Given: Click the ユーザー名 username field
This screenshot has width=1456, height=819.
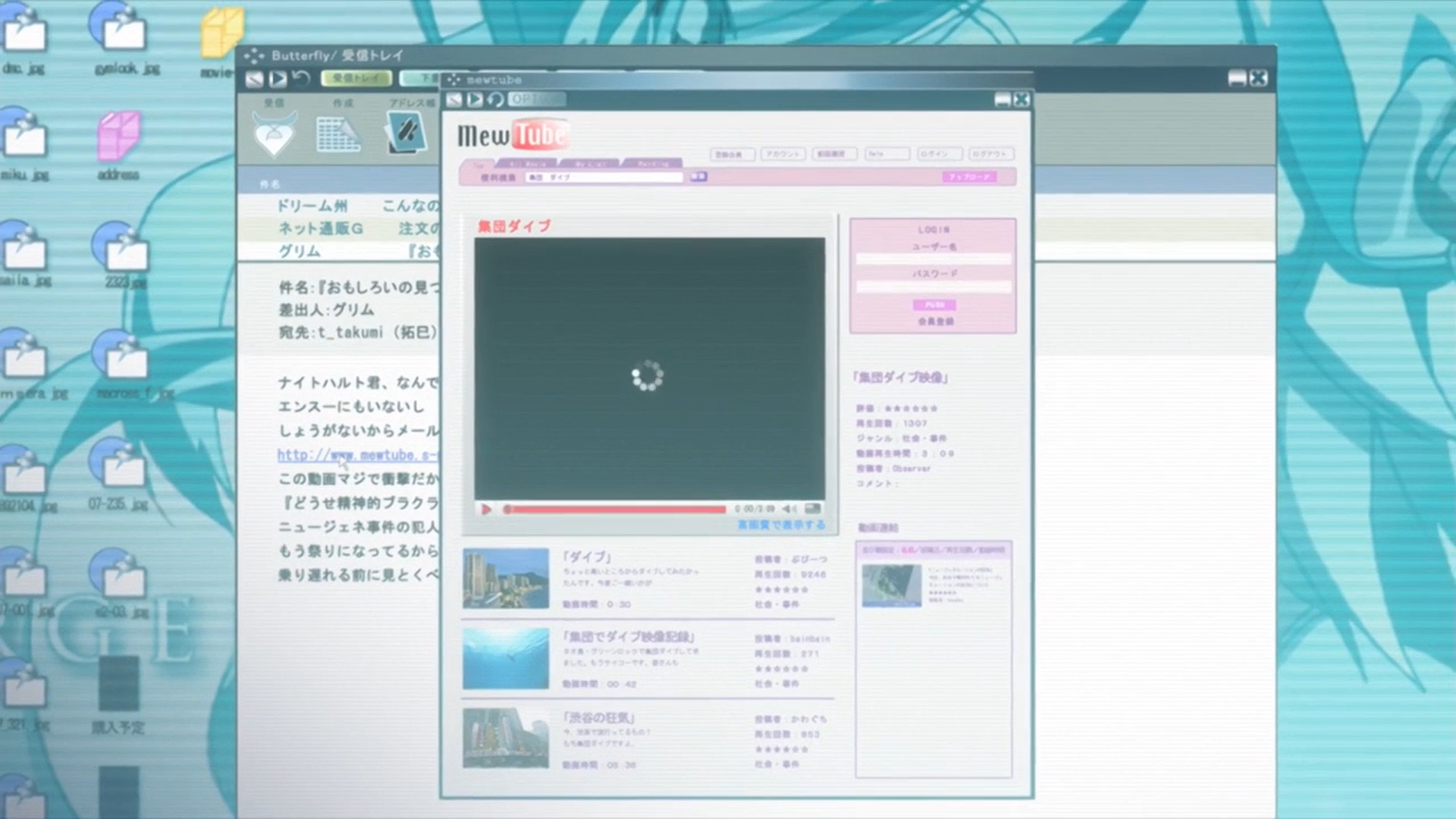Looking at the screenshot, I should 934,259.
